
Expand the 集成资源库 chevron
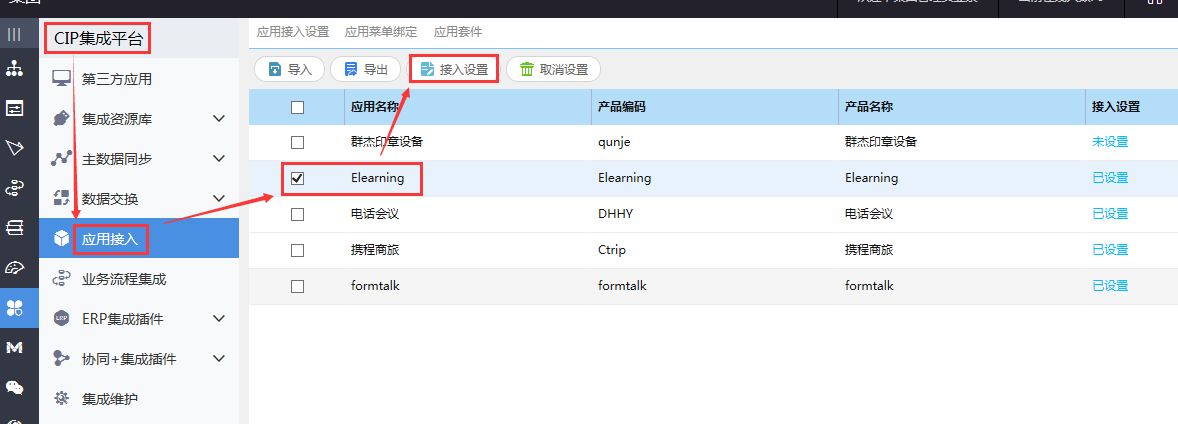(219, 119)
